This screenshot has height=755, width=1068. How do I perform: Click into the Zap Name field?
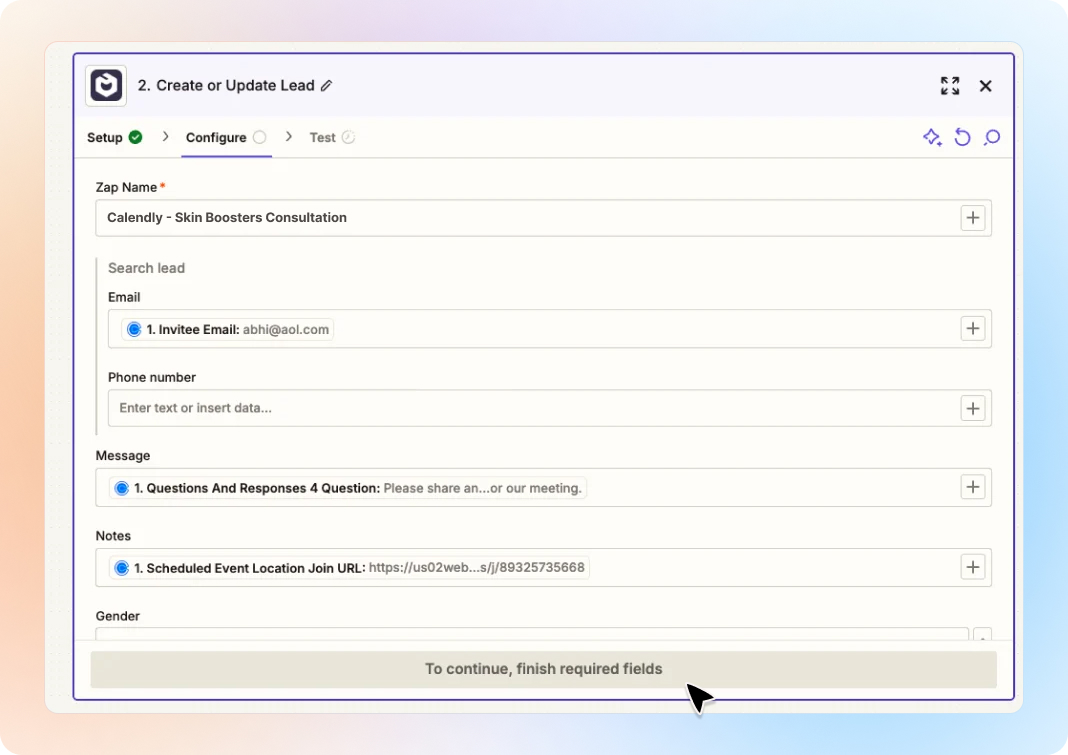coord(543,218)
